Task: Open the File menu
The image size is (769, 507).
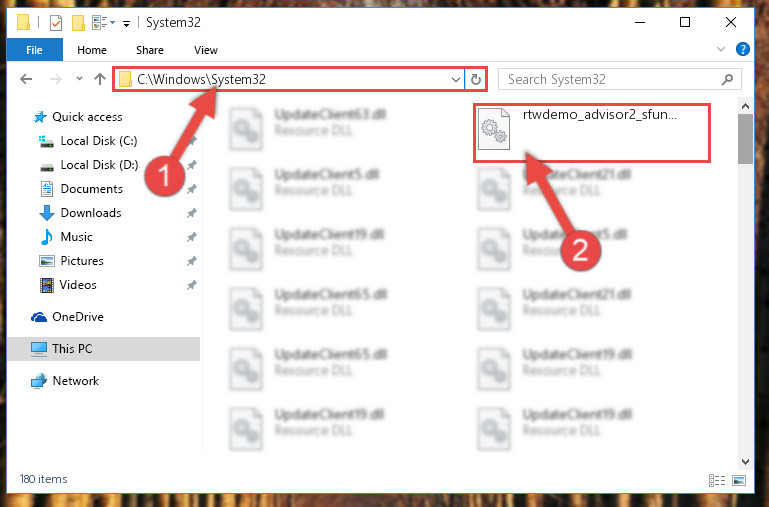Action: 34,50
